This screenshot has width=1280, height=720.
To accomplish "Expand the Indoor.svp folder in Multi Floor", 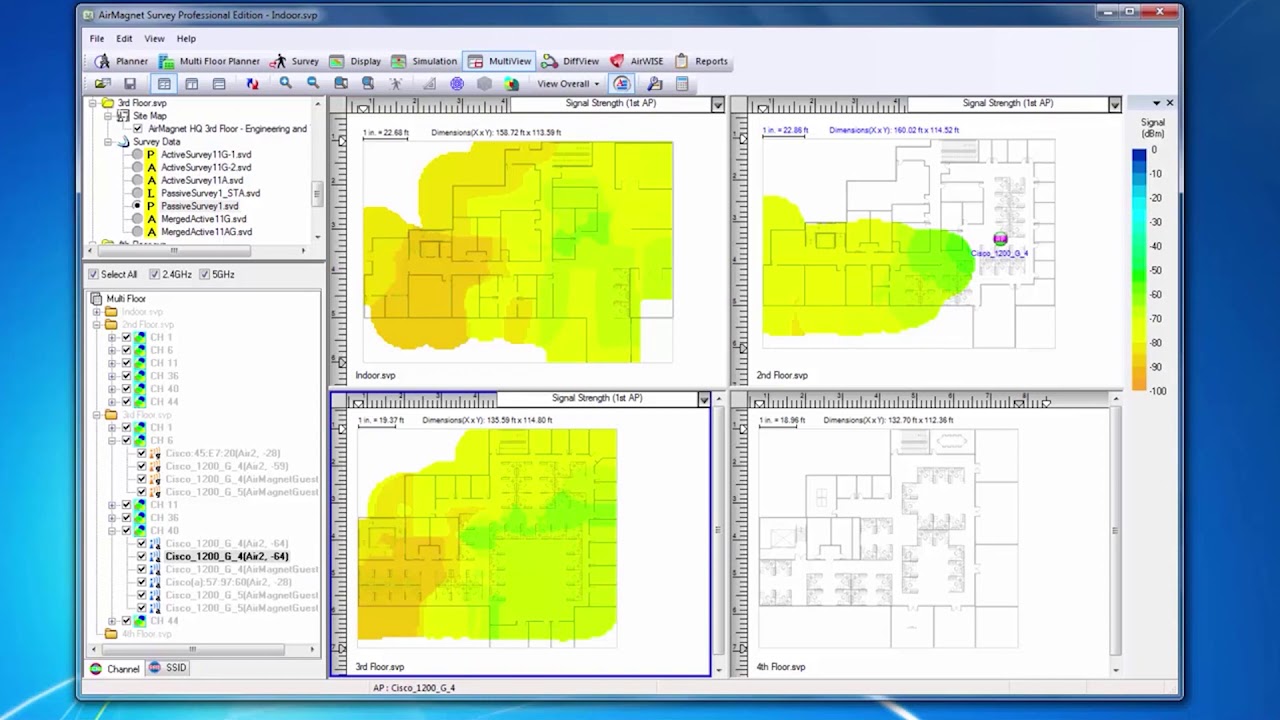I will (x=97, y=312).
